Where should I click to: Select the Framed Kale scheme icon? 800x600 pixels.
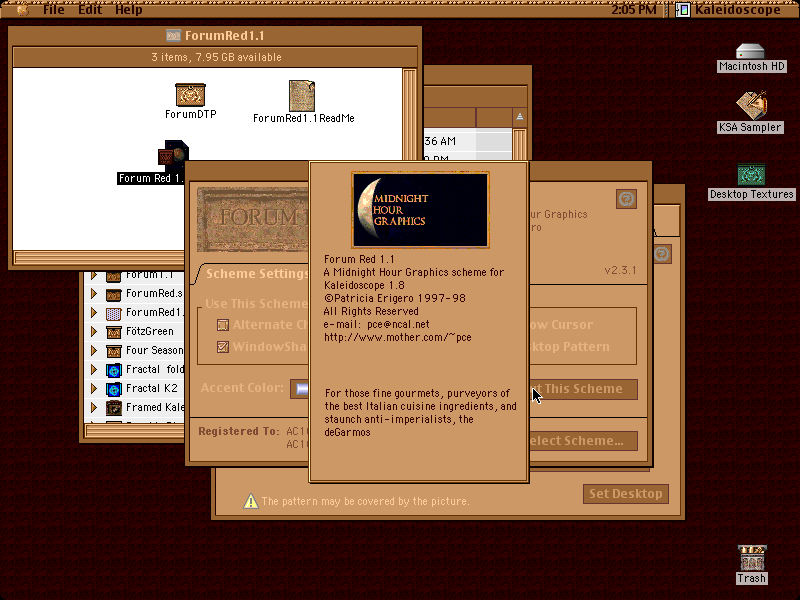point(113,408)
